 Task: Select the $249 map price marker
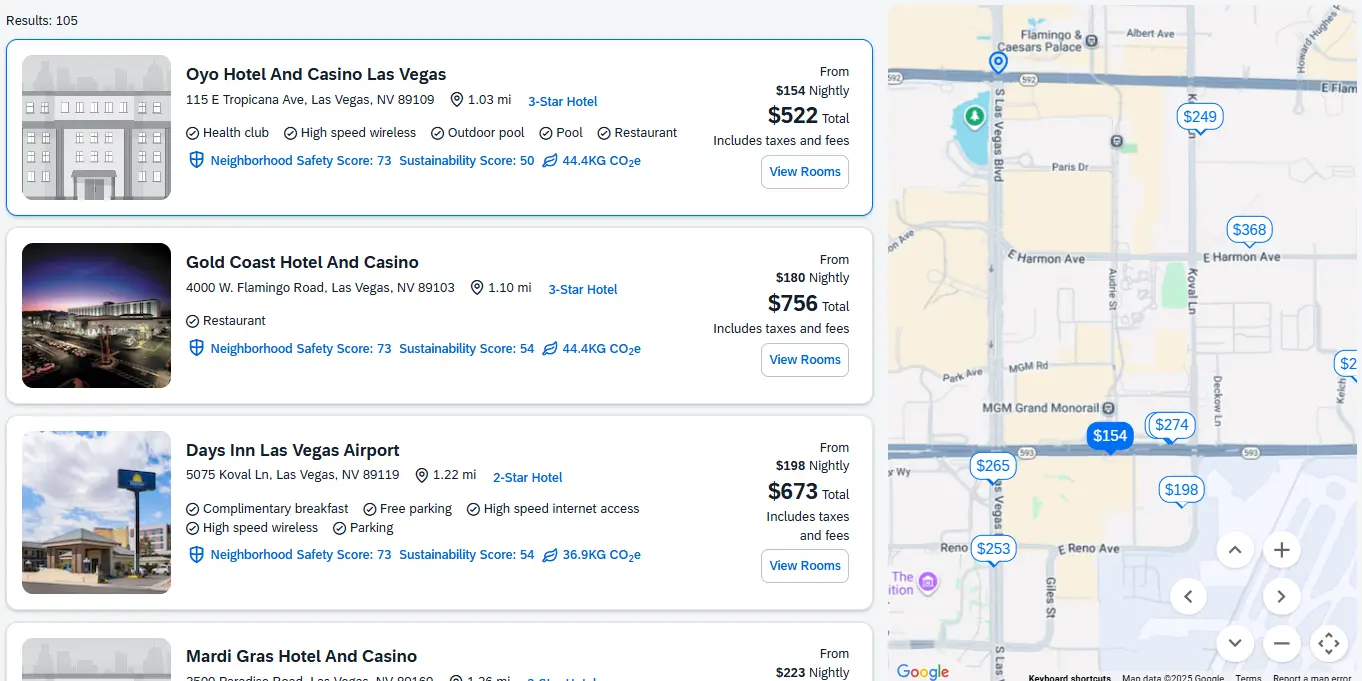1200,117
